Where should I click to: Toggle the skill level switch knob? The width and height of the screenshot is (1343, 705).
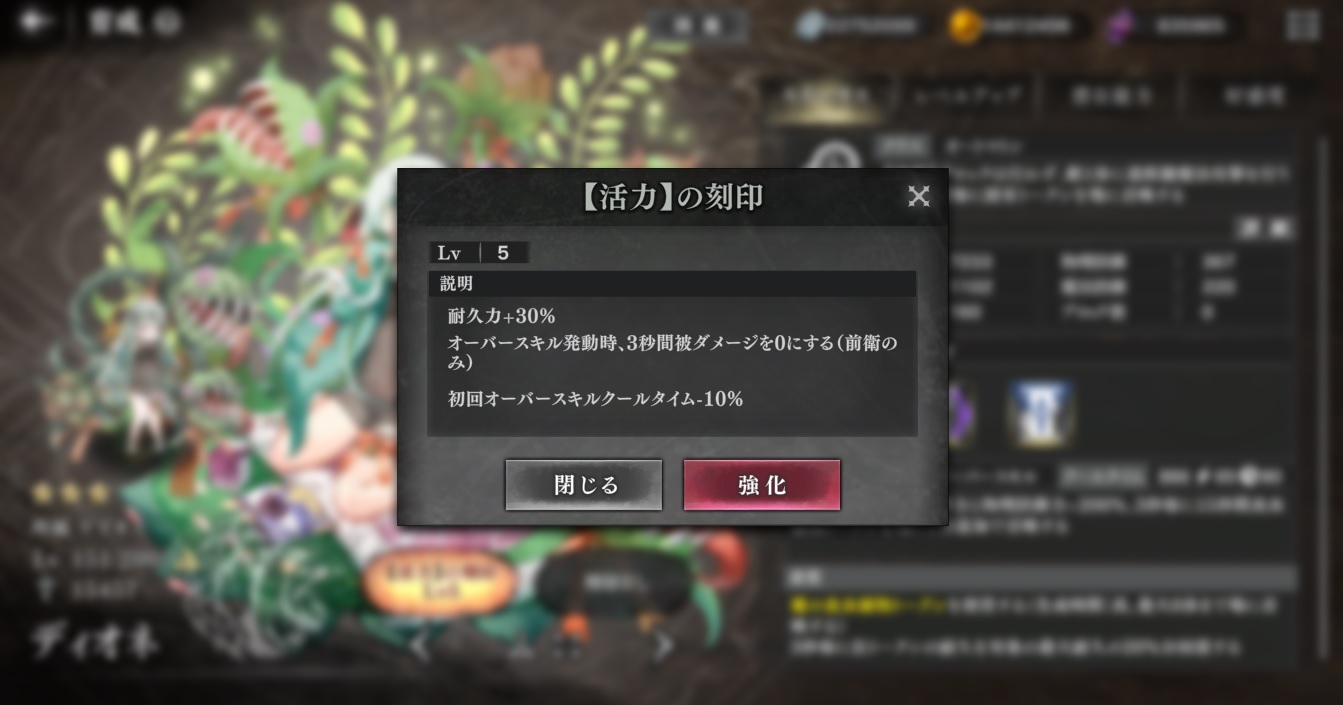click(1249, 477)
